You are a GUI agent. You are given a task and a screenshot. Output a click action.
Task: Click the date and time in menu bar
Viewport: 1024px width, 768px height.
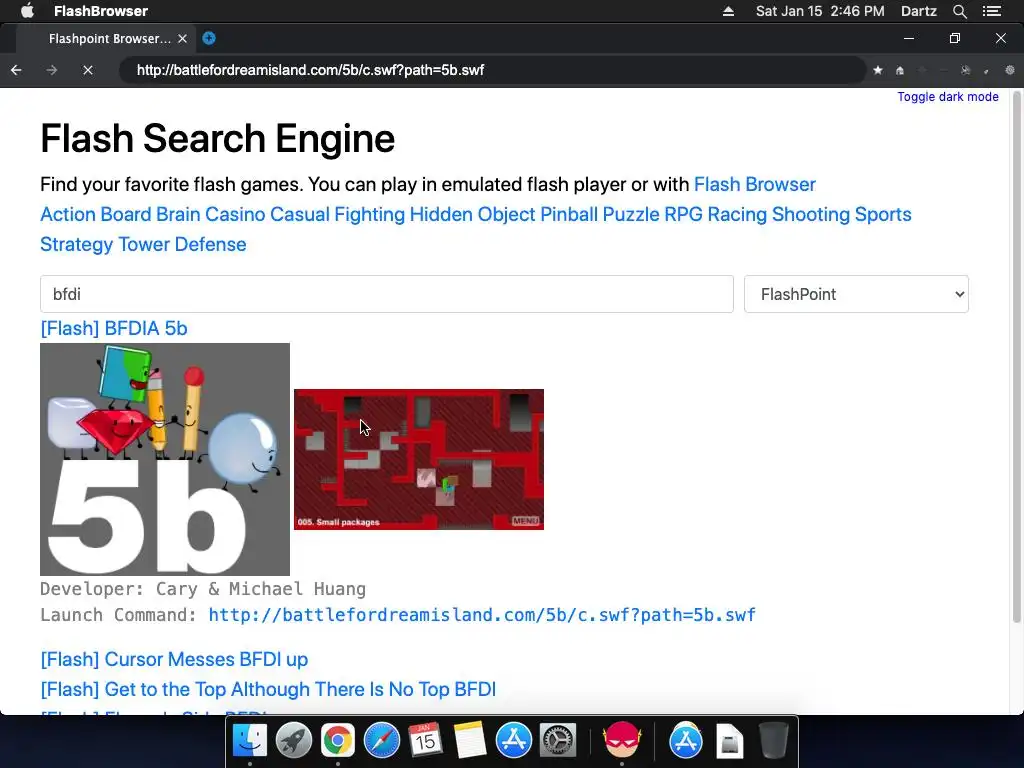pos(820,11)
